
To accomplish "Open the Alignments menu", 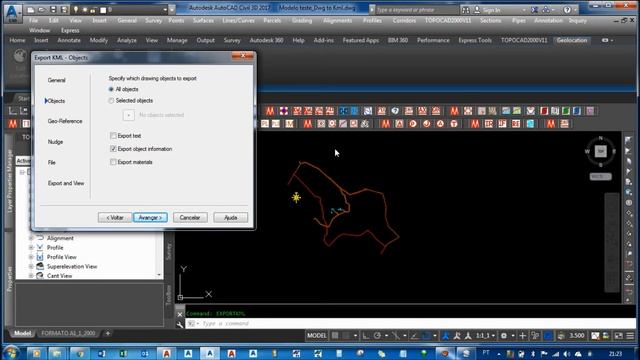I will point(338,20).
